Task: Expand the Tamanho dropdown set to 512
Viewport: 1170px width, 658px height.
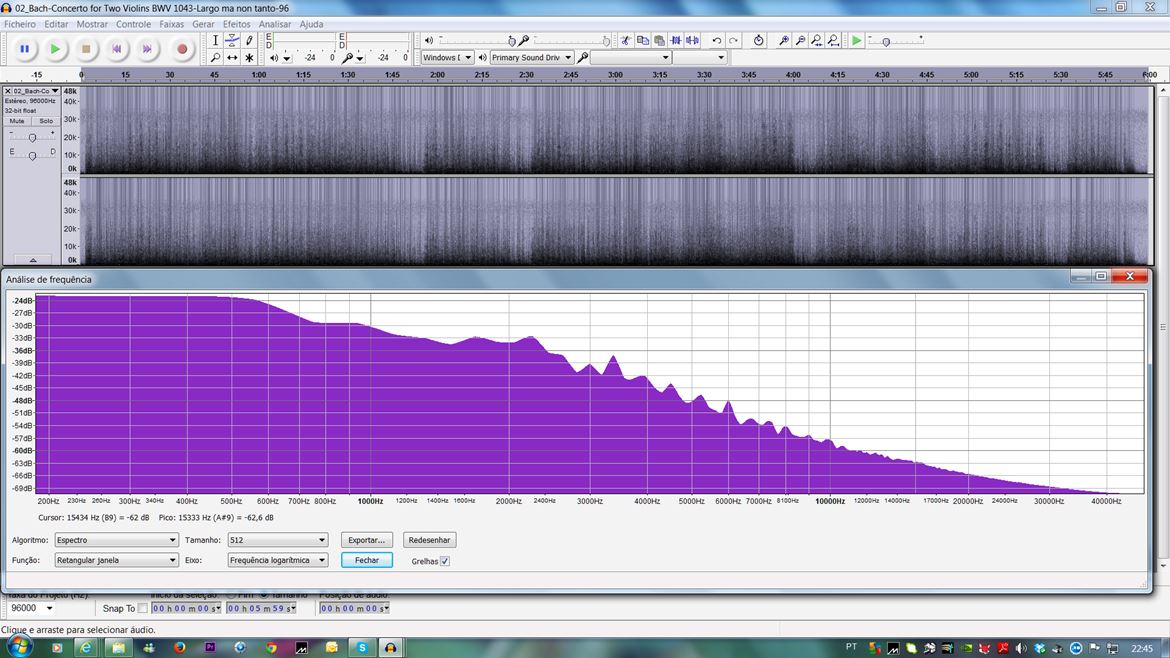Action: tap(277, 540)
